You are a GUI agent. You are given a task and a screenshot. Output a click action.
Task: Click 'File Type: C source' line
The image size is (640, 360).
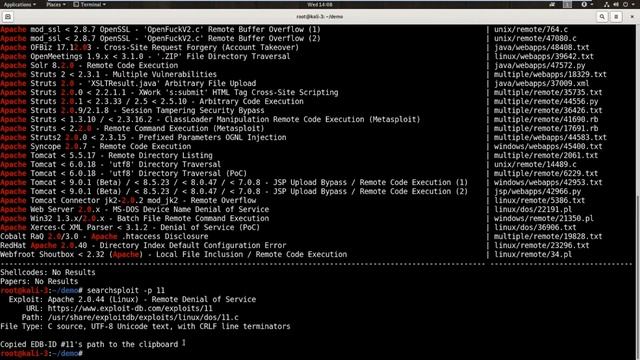point(145,326)
